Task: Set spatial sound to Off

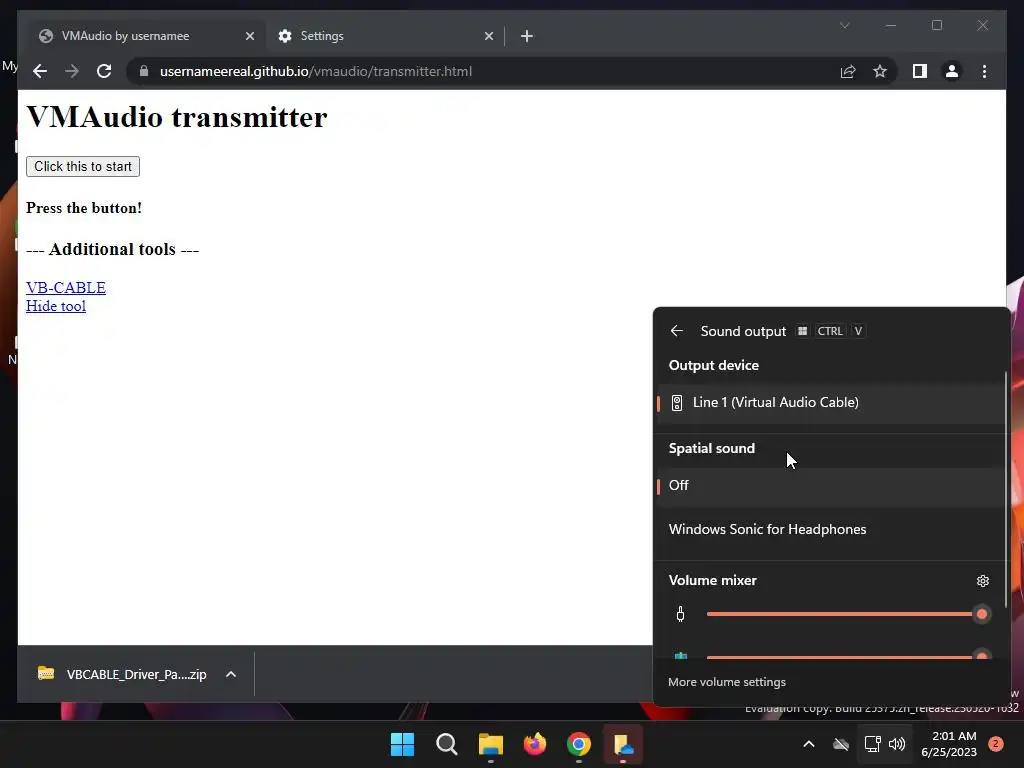Action: [829, 486]
